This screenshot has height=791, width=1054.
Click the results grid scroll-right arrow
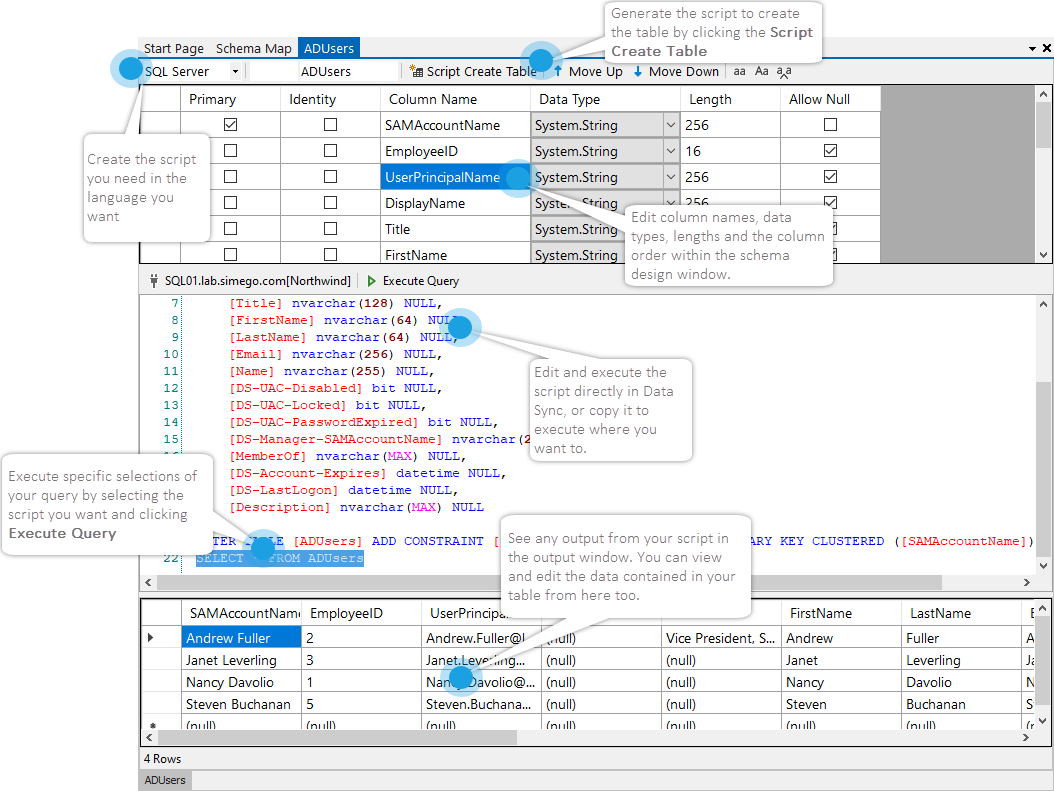click(1026, 737)
